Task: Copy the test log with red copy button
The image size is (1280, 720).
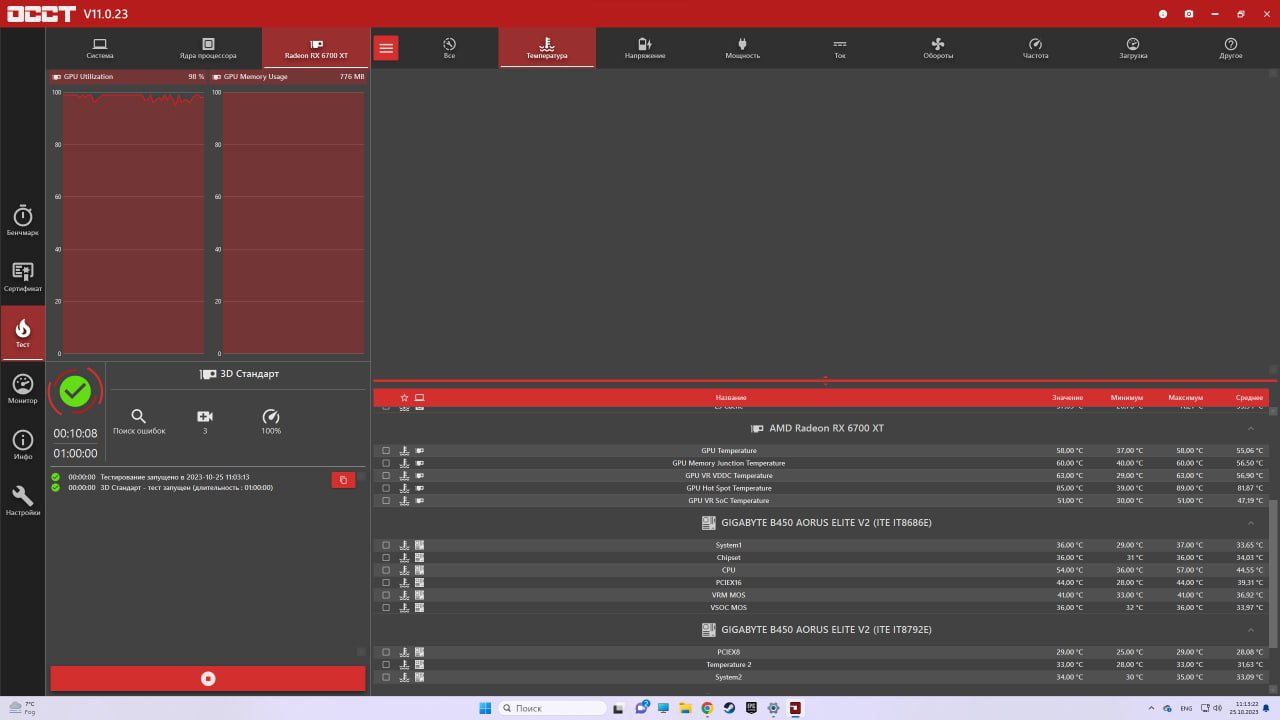Action: click(x=343, y=480)
